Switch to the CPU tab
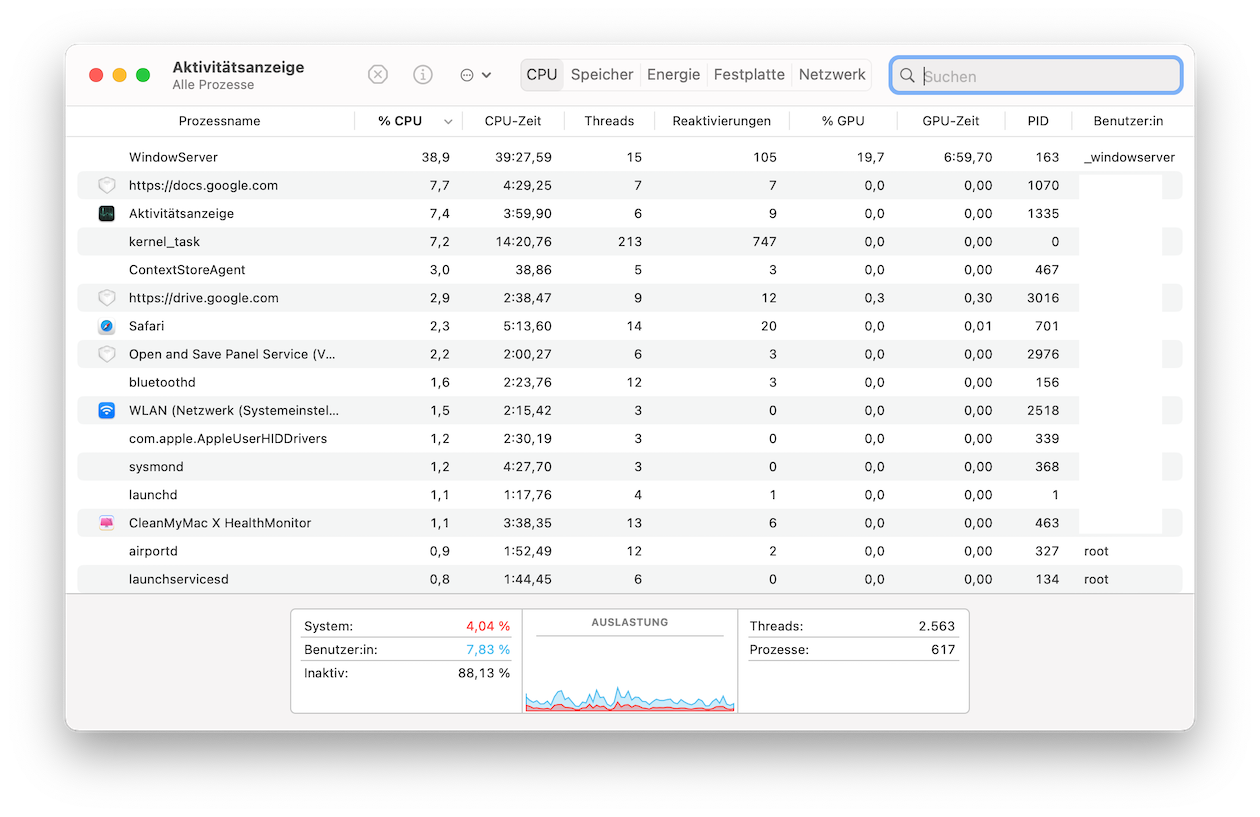 (x=542, y=75)
